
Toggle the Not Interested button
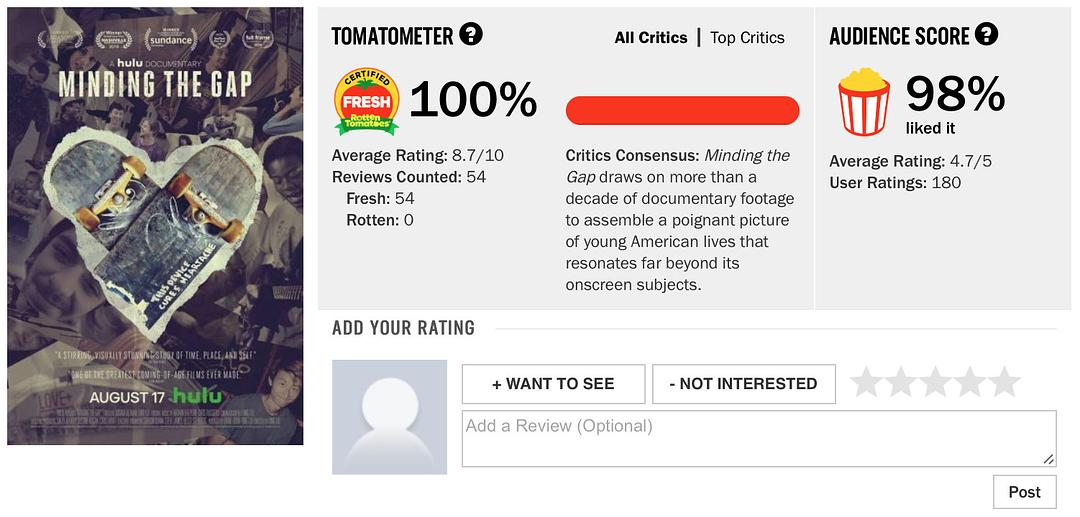click(x=743, y=384)
